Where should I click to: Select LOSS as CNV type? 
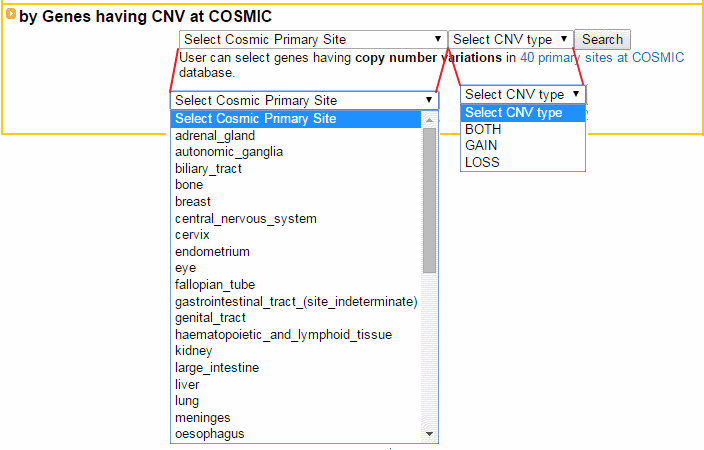(523, 162)
